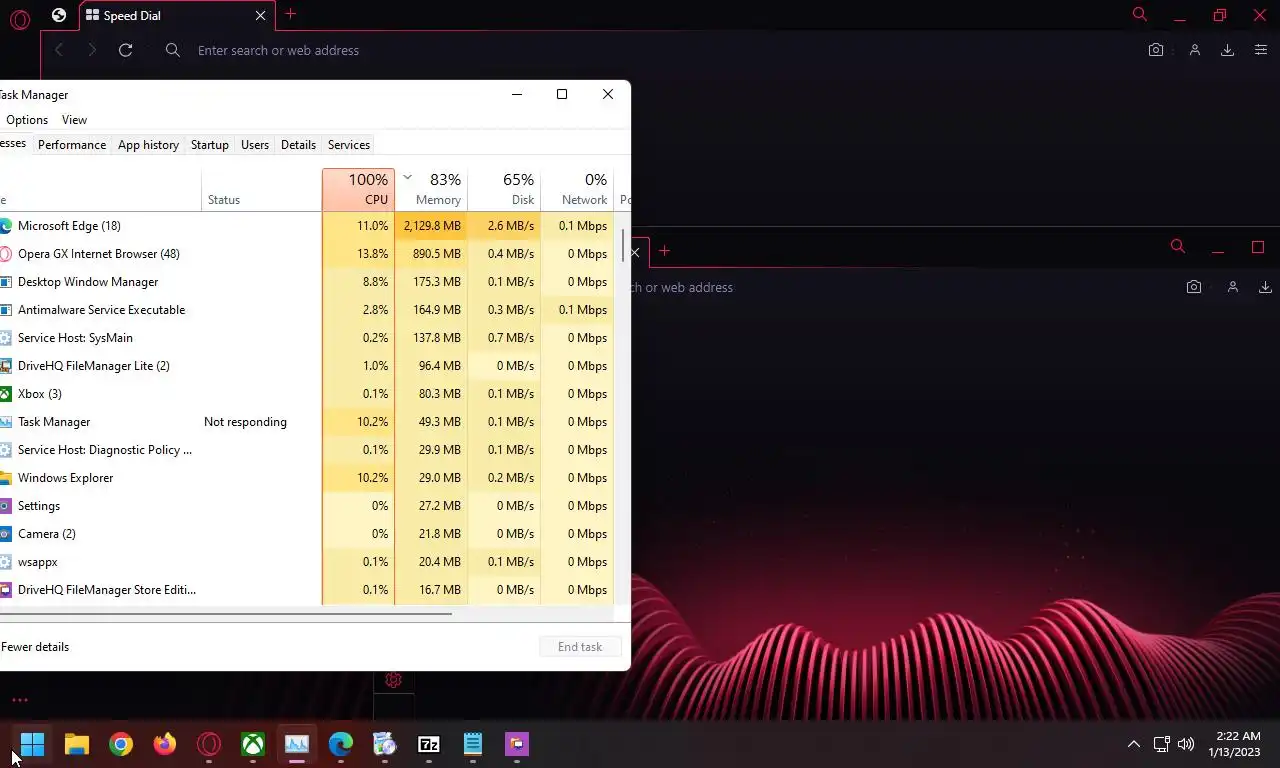The width and height of the screenshot is (1280, 768).
Task: Select the Antimalware Service Executable row
Action: 306,310
